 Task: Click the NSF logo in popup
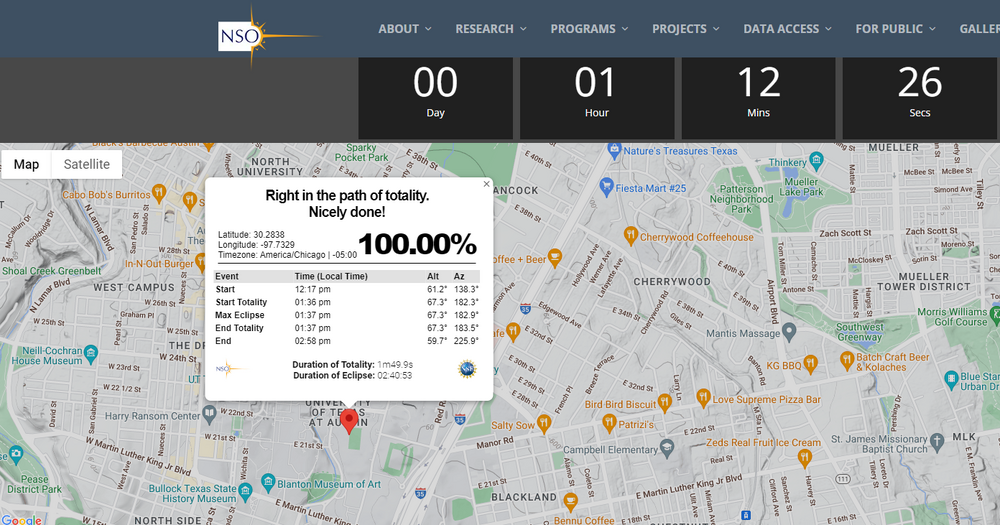(x=467, y=369)
